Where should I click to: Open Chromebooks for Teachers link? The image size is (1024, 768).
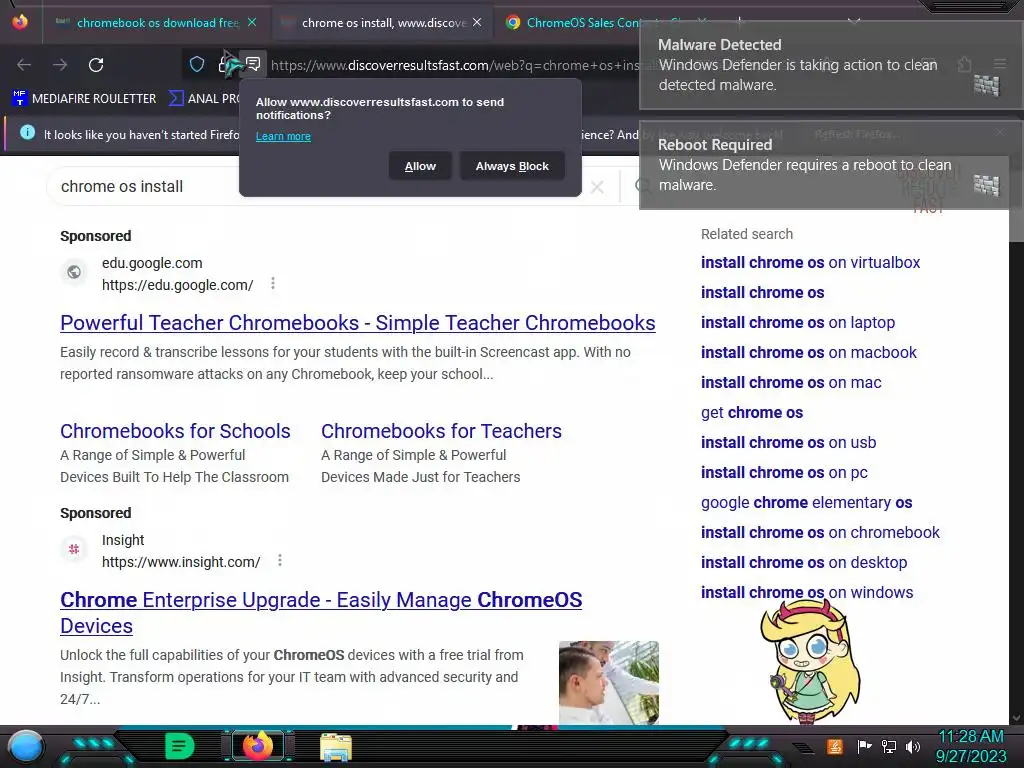pyautogui.click(x=441, y=431)
